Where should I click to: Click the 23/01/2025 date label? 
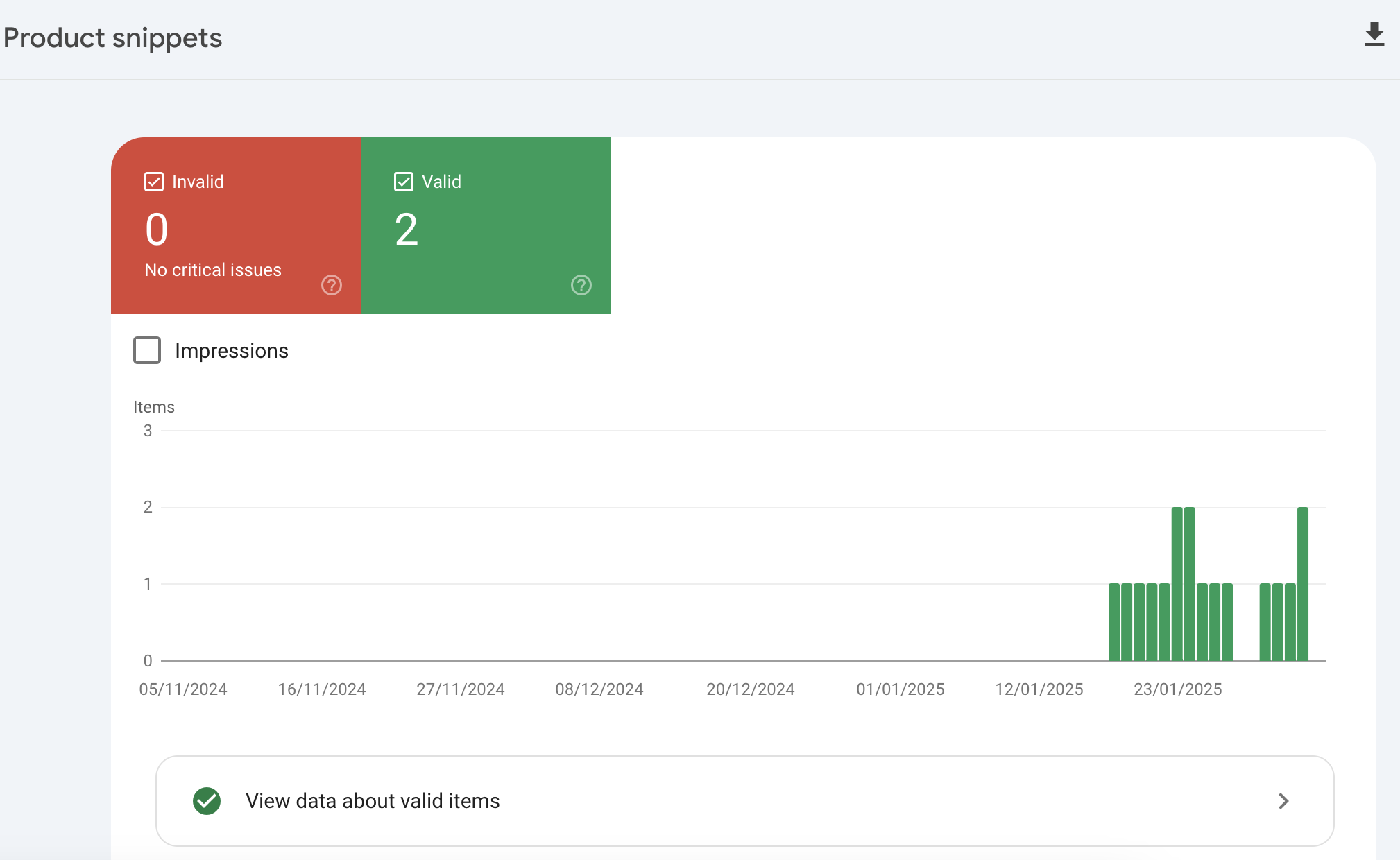[1177, 689]
